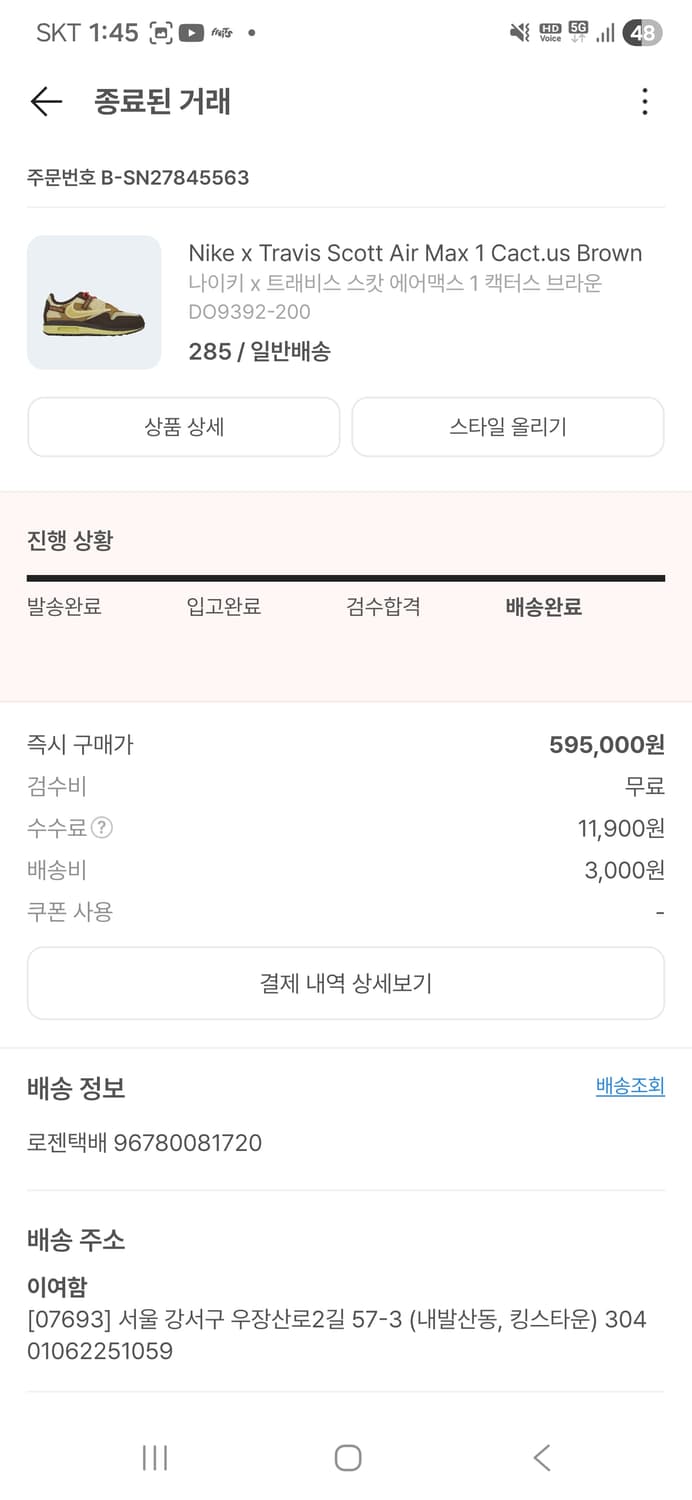The width and height of the screenshot is (692, 1500).
Task: Select the 검수합격 progress step
Action: click(381, 607)
